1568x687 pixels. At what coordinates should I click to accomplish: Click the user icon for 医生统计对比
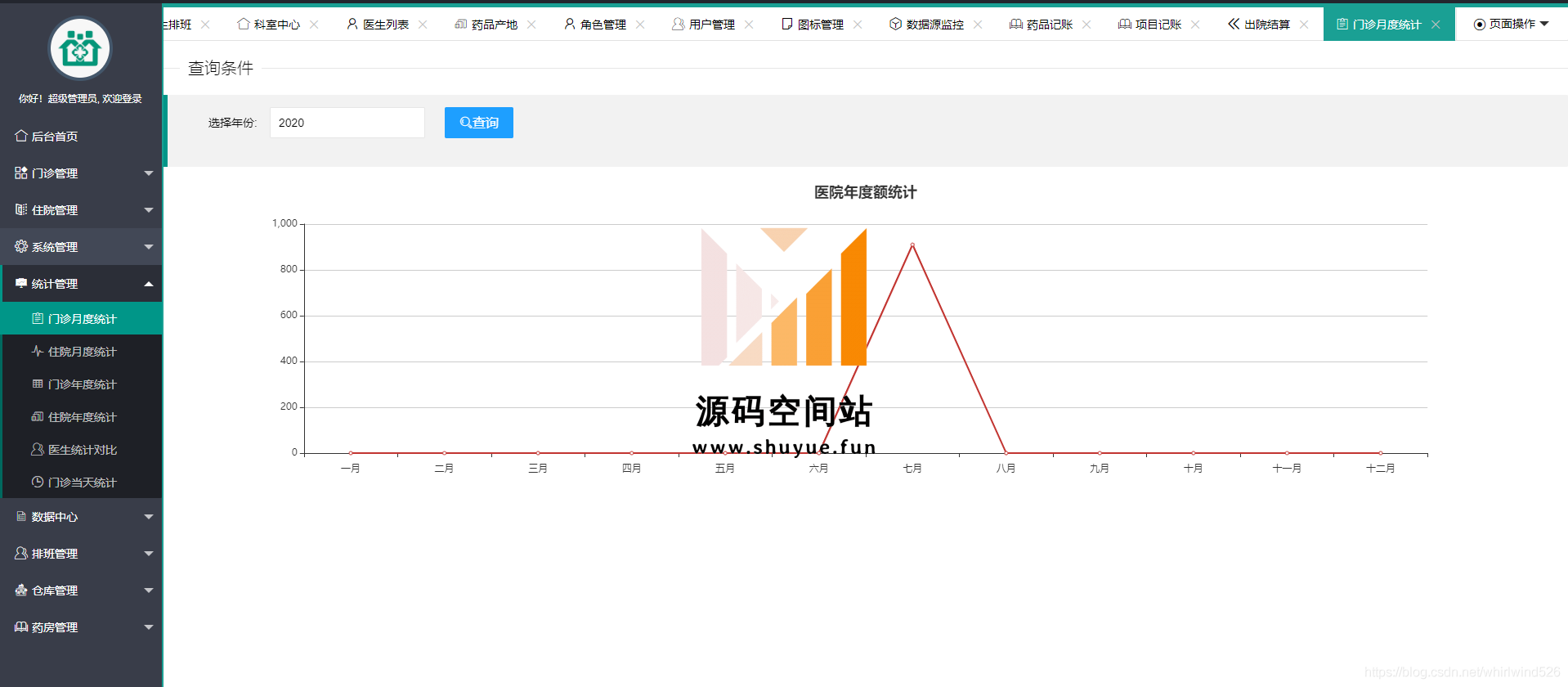(38, 449)
